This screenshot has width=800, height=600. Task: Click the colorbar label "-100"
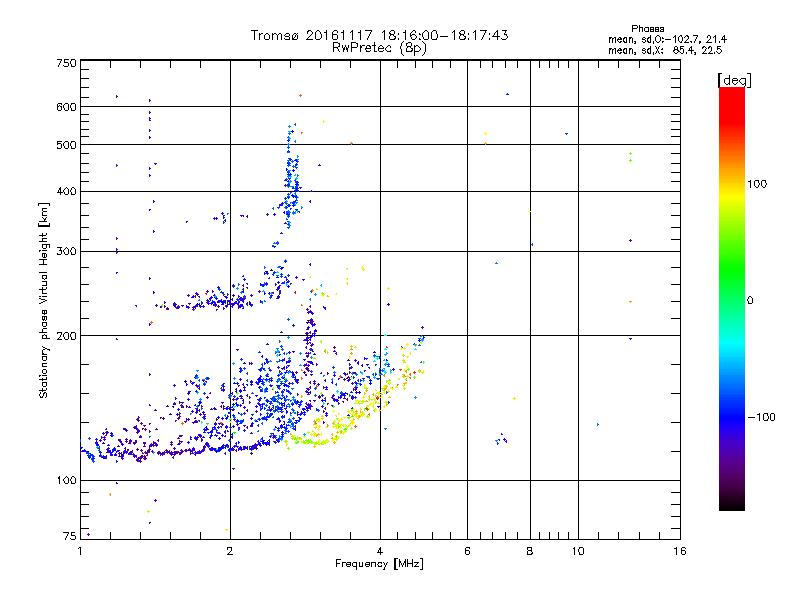761,417
